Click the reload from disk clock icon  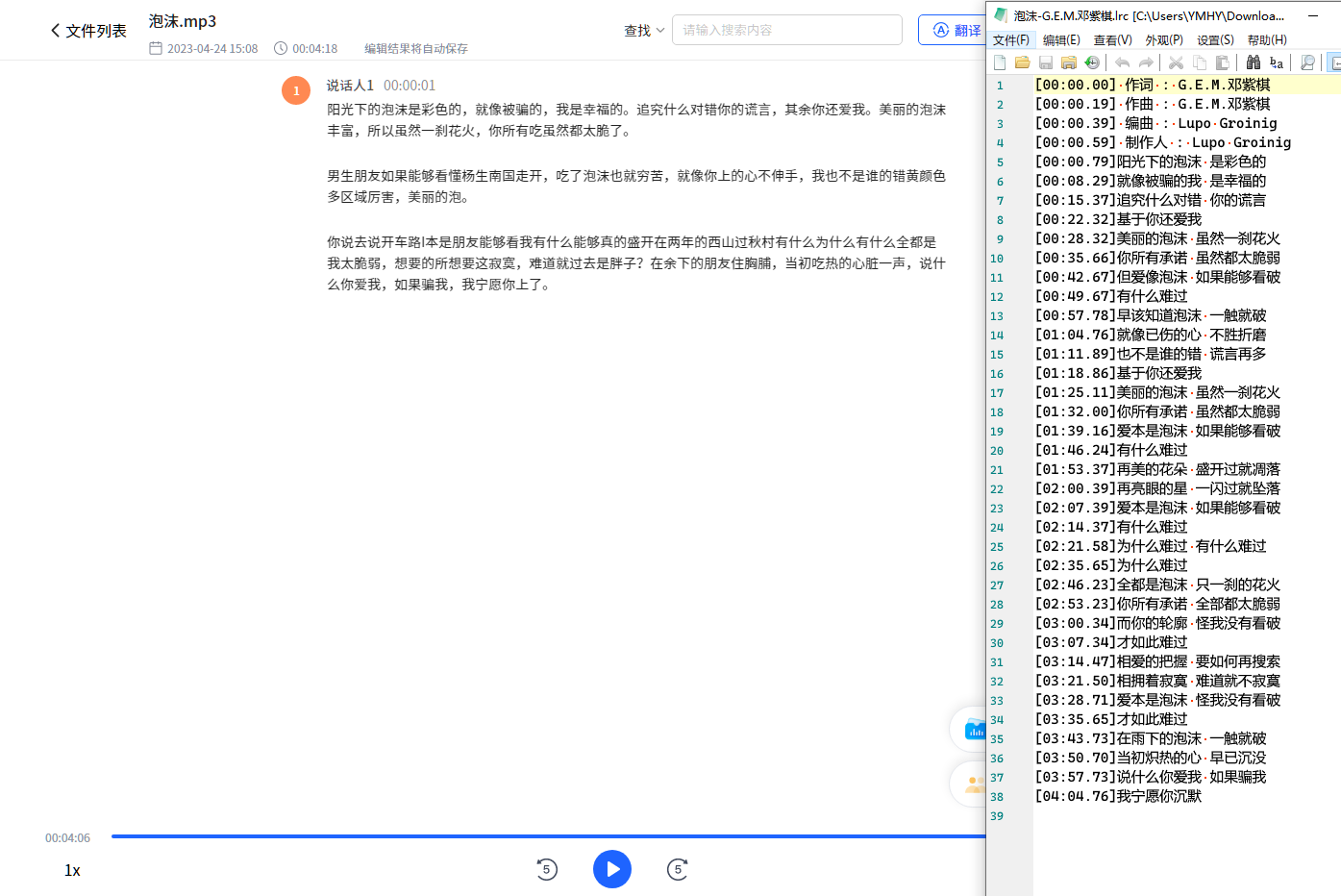pos(1092,62)
